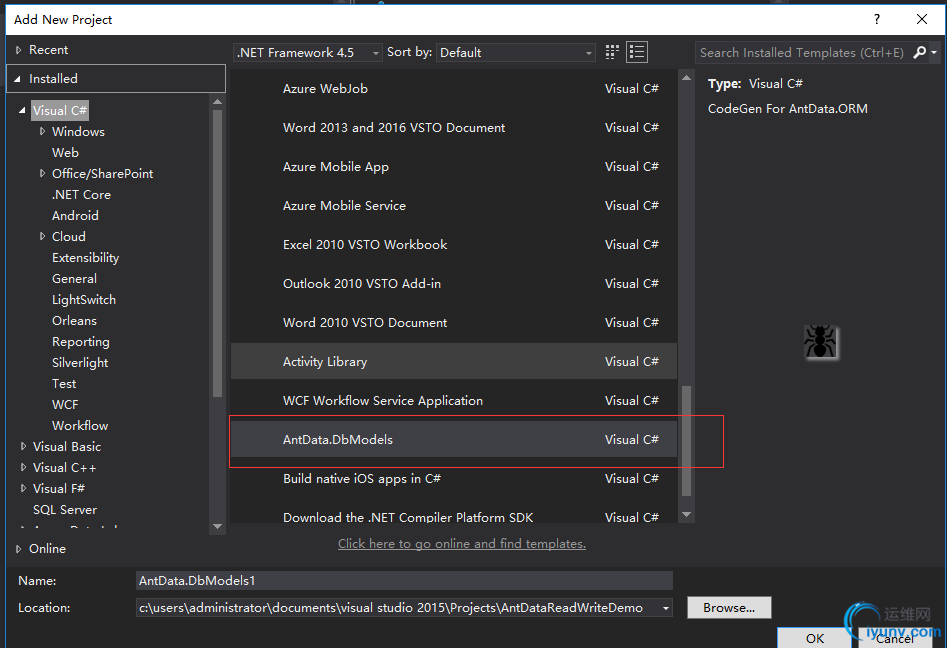This screenshot has height=648, width=947.
Task: Focus the project Name input field
Action: point(404,580)
